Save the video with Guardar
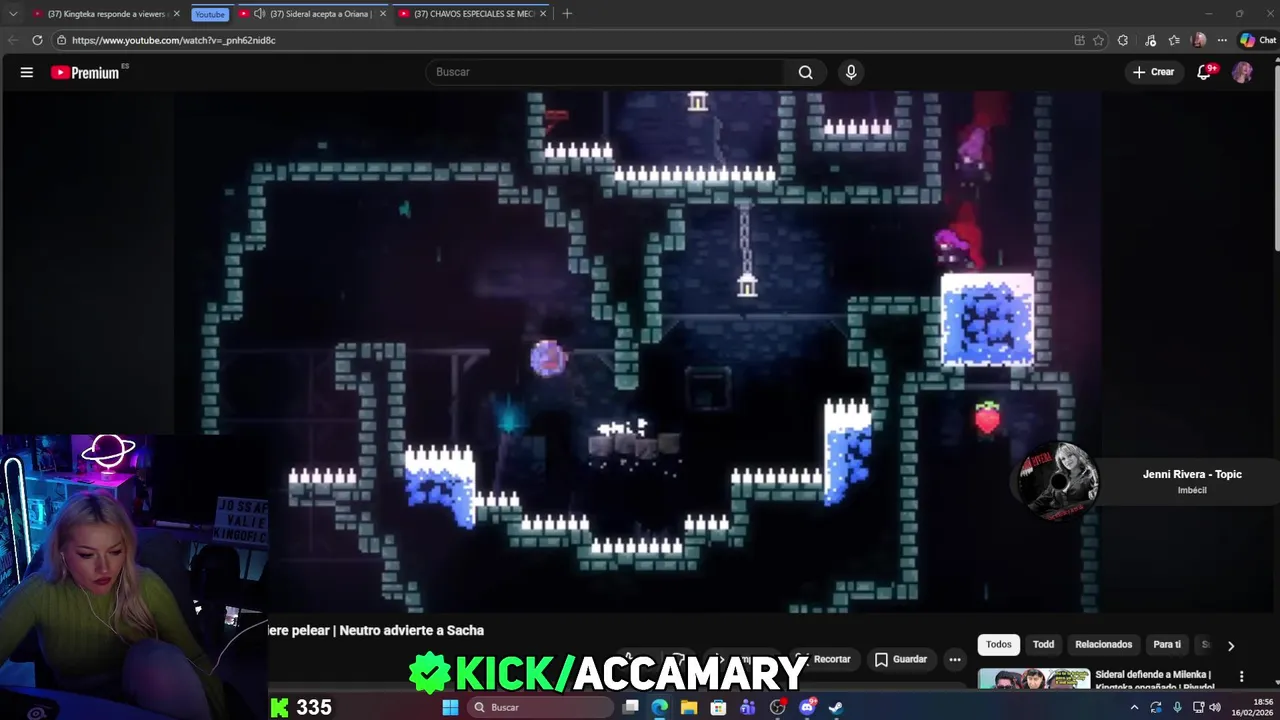 pyautogui.click(x=900, y=659)
